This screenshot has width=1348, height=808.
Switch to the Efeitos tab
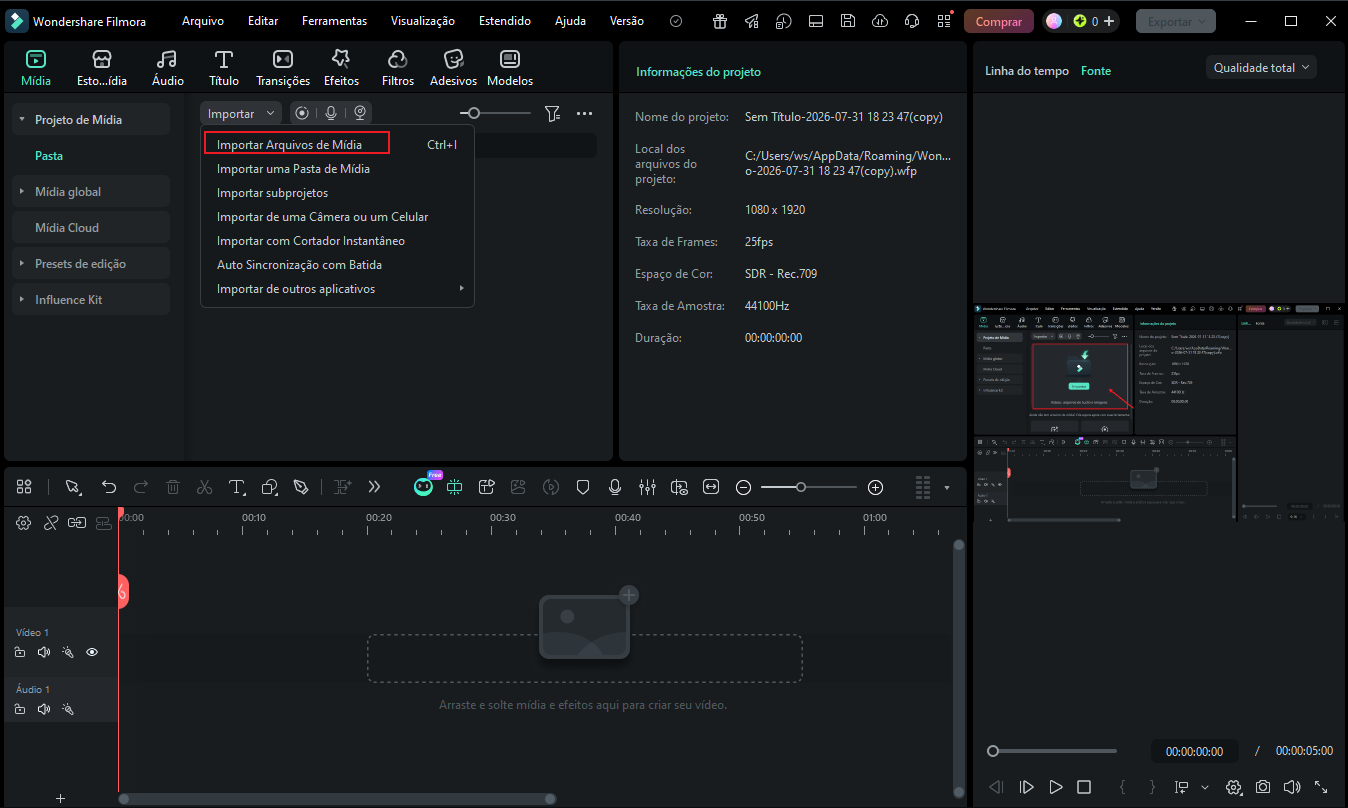point(342,69)
